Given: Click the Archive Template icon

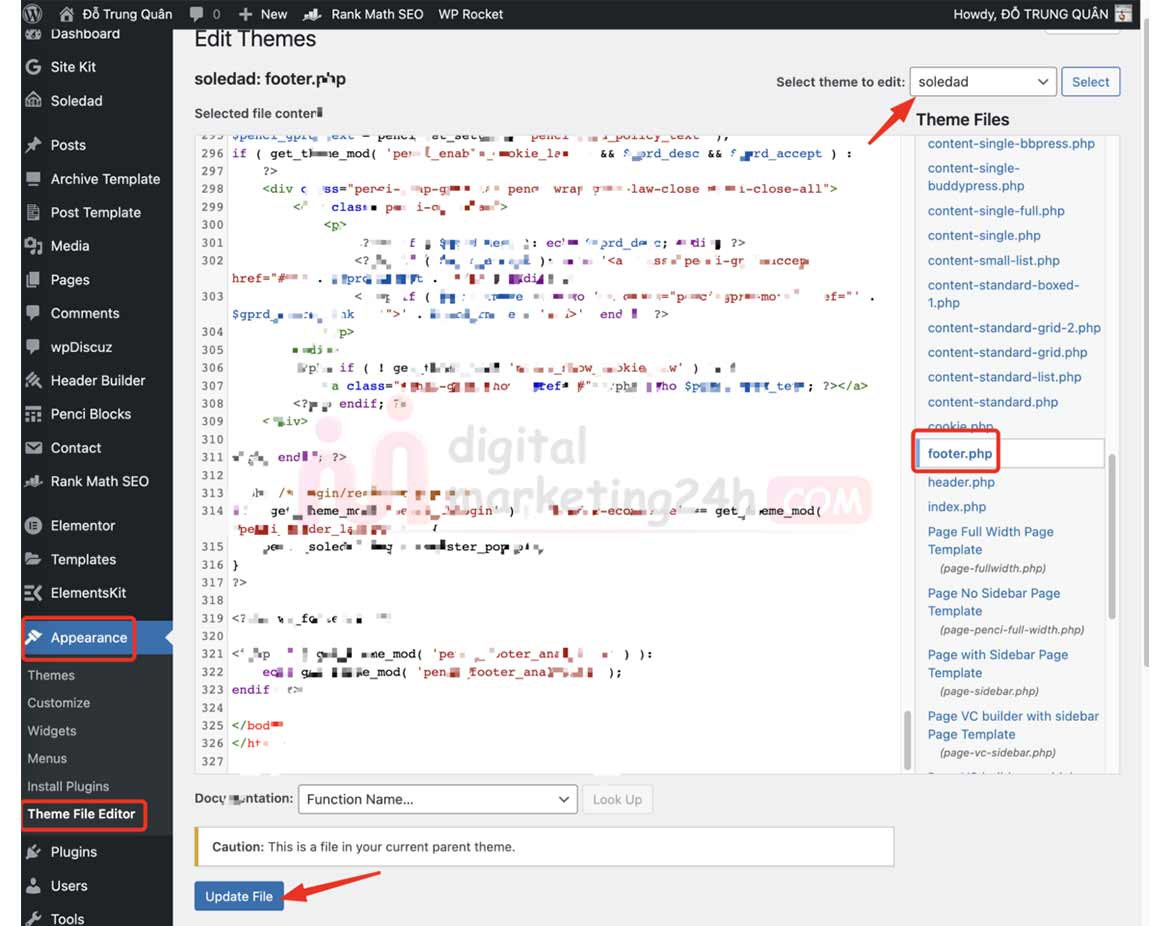Looking at the screenshot, I should 33,178.
